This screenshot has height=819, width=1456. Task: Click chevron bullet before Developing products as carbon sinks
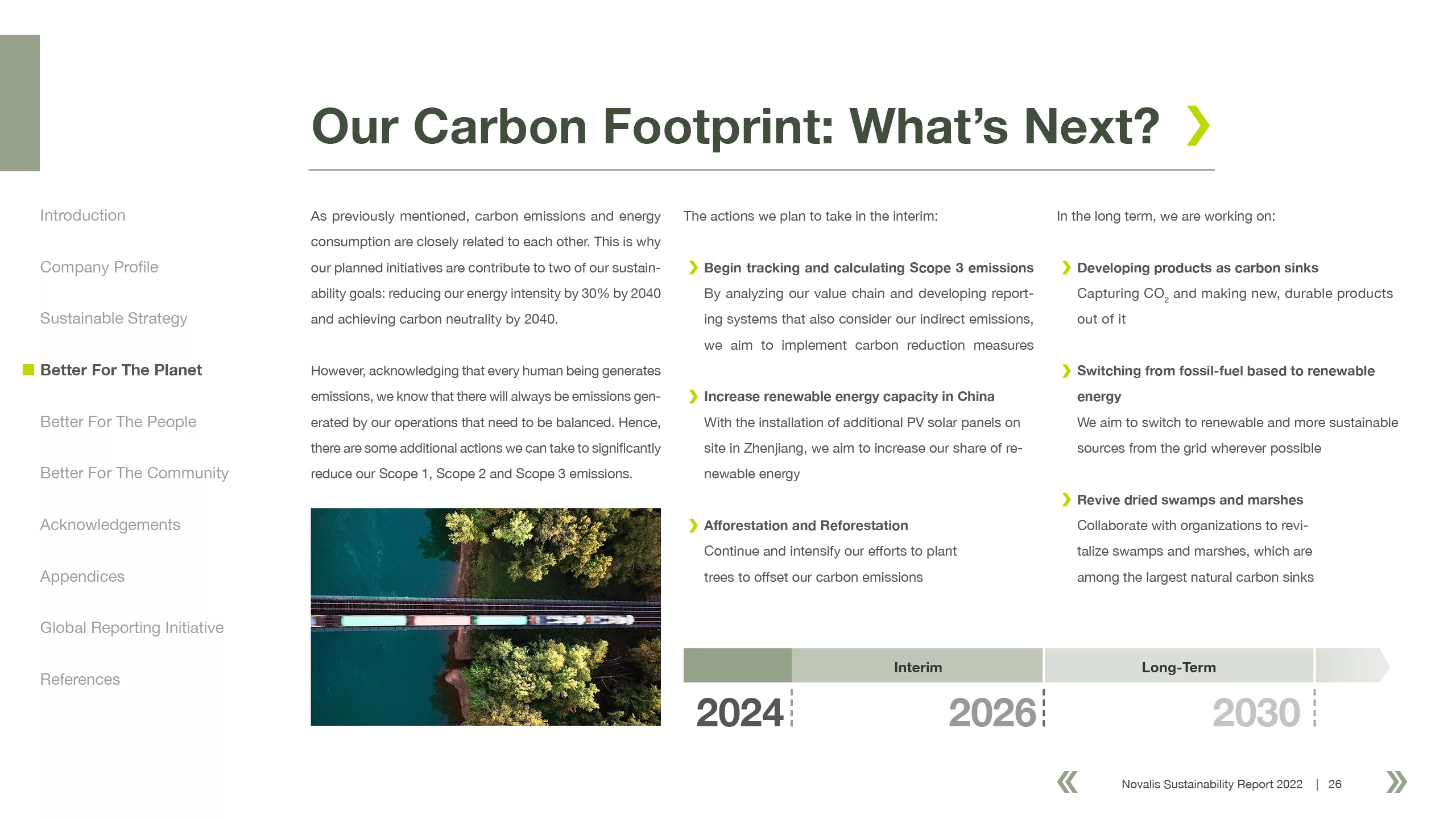coord(1066,268)
